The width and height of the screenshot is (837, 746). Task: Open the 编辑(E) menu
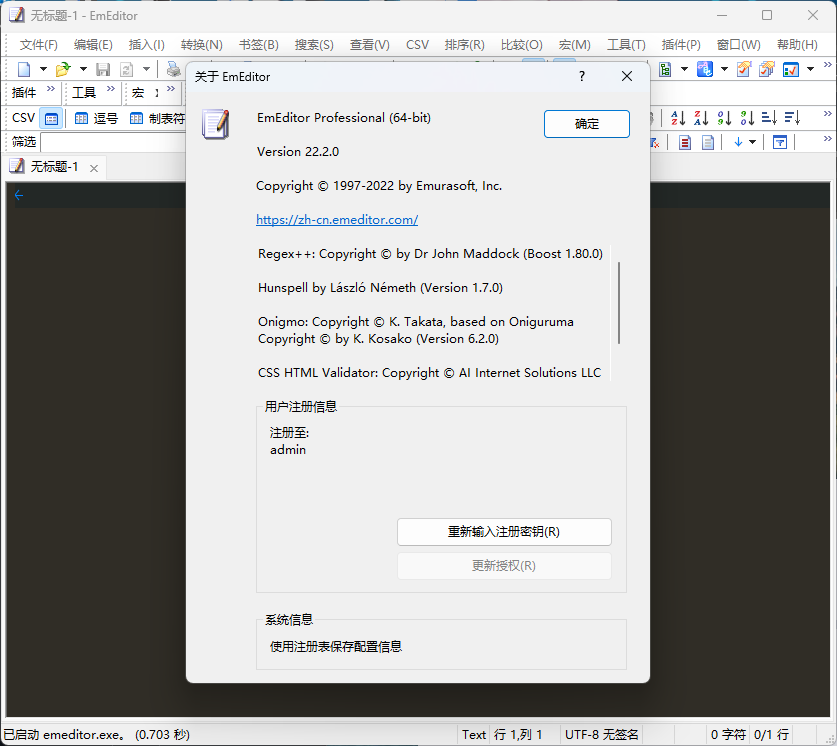click(93, 45)
